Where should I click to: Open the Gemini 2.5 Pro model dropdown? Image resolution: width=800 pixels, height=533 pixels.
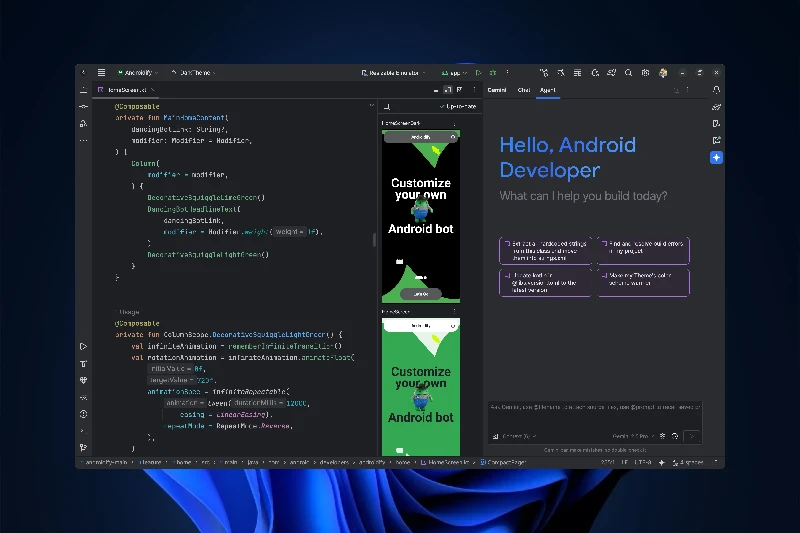pyautogui.click(x=633, y=437)
